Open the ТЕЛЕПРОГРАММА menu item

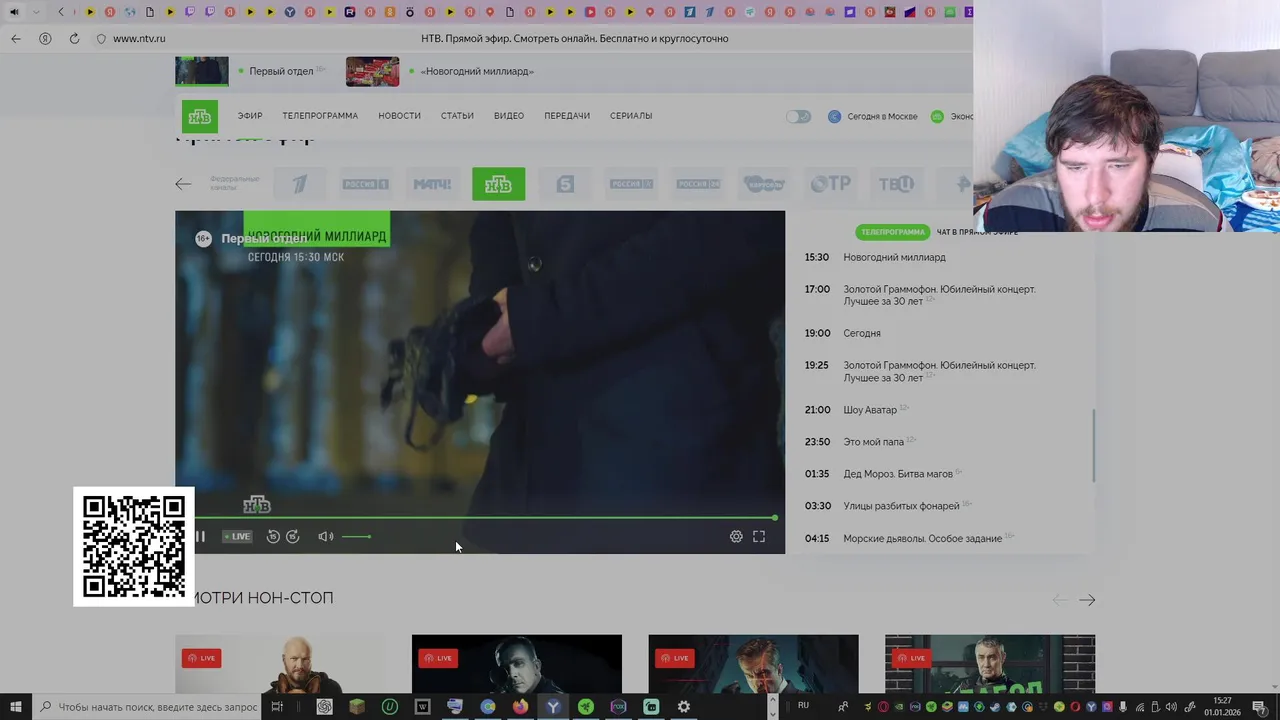pyautogui.click(x=320, y=116)
